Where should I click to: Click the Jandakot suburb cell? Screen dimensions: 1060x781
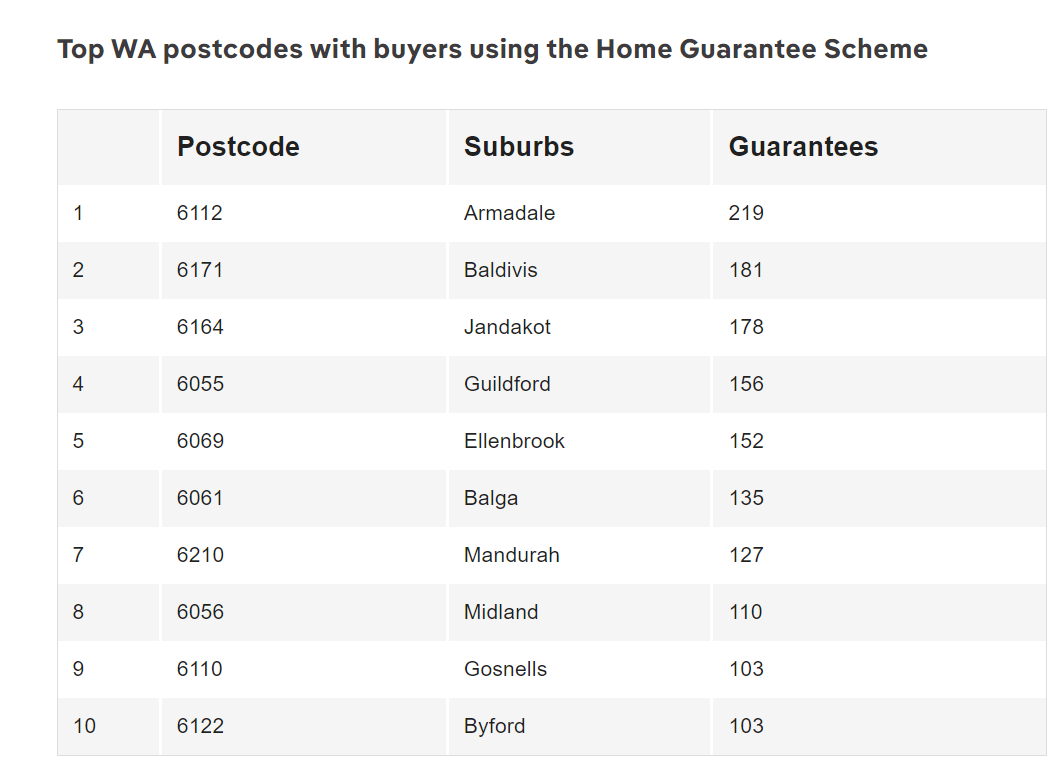pyautogui.click(x=507, y=327)
